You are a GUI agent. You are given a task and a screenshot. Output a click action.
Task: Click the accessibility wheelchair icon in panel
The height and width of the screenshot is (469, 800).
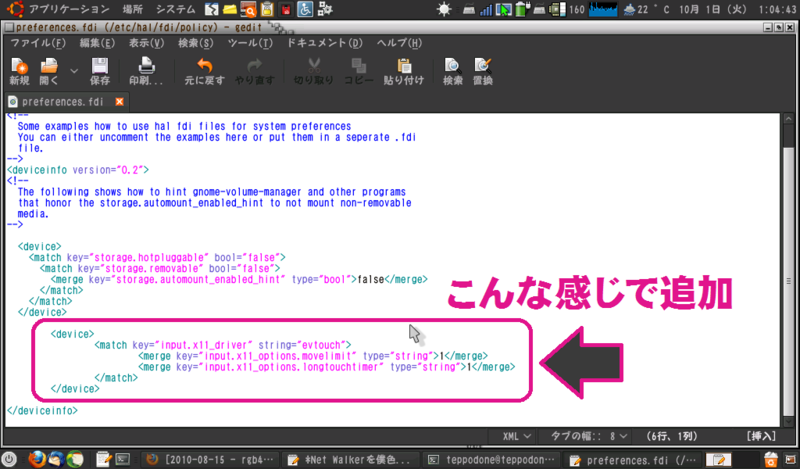click(x=305, y=9)
